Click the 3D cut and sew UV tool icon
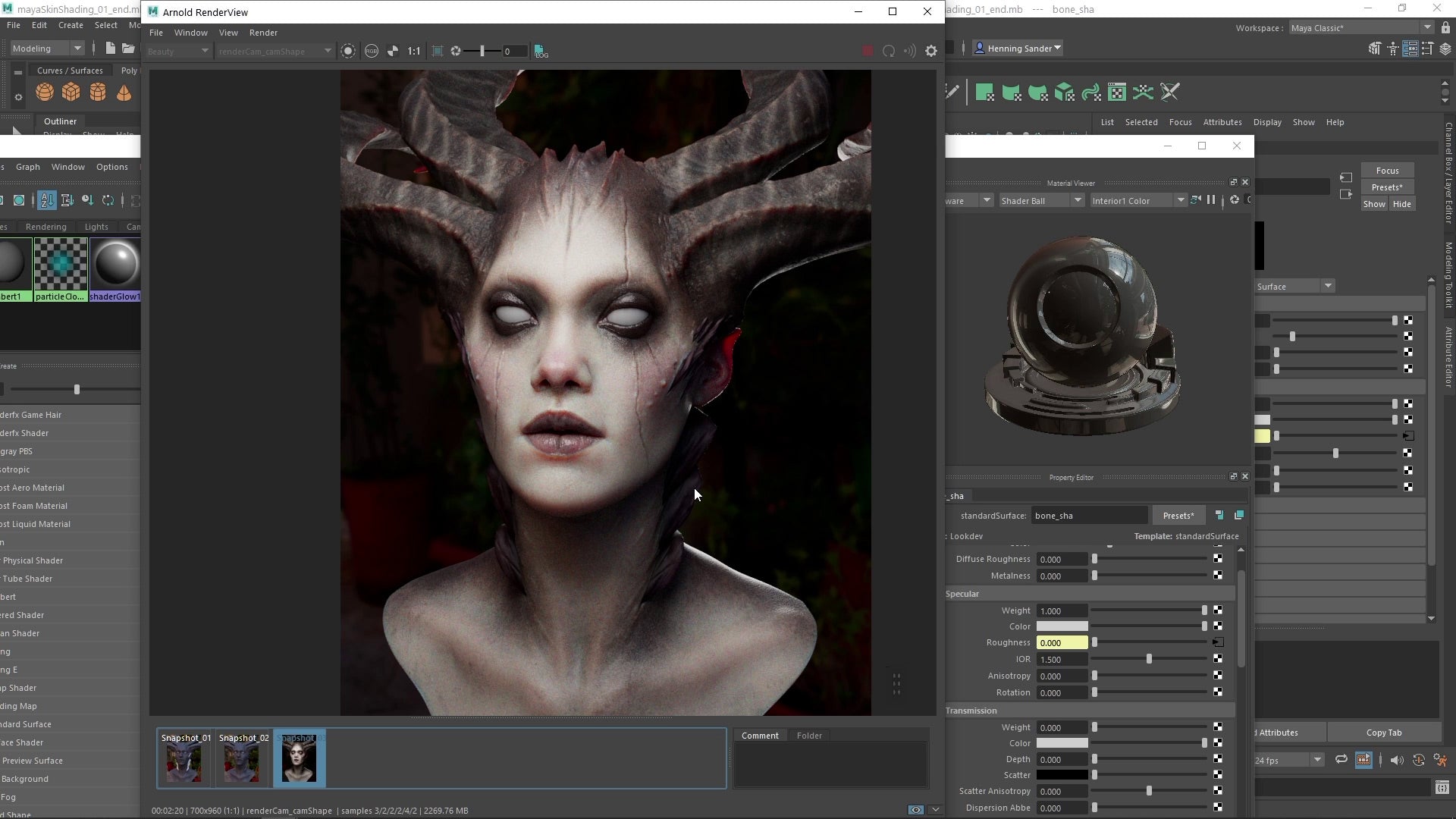This screenshot has height=819, width=1456. (1170, 93)
